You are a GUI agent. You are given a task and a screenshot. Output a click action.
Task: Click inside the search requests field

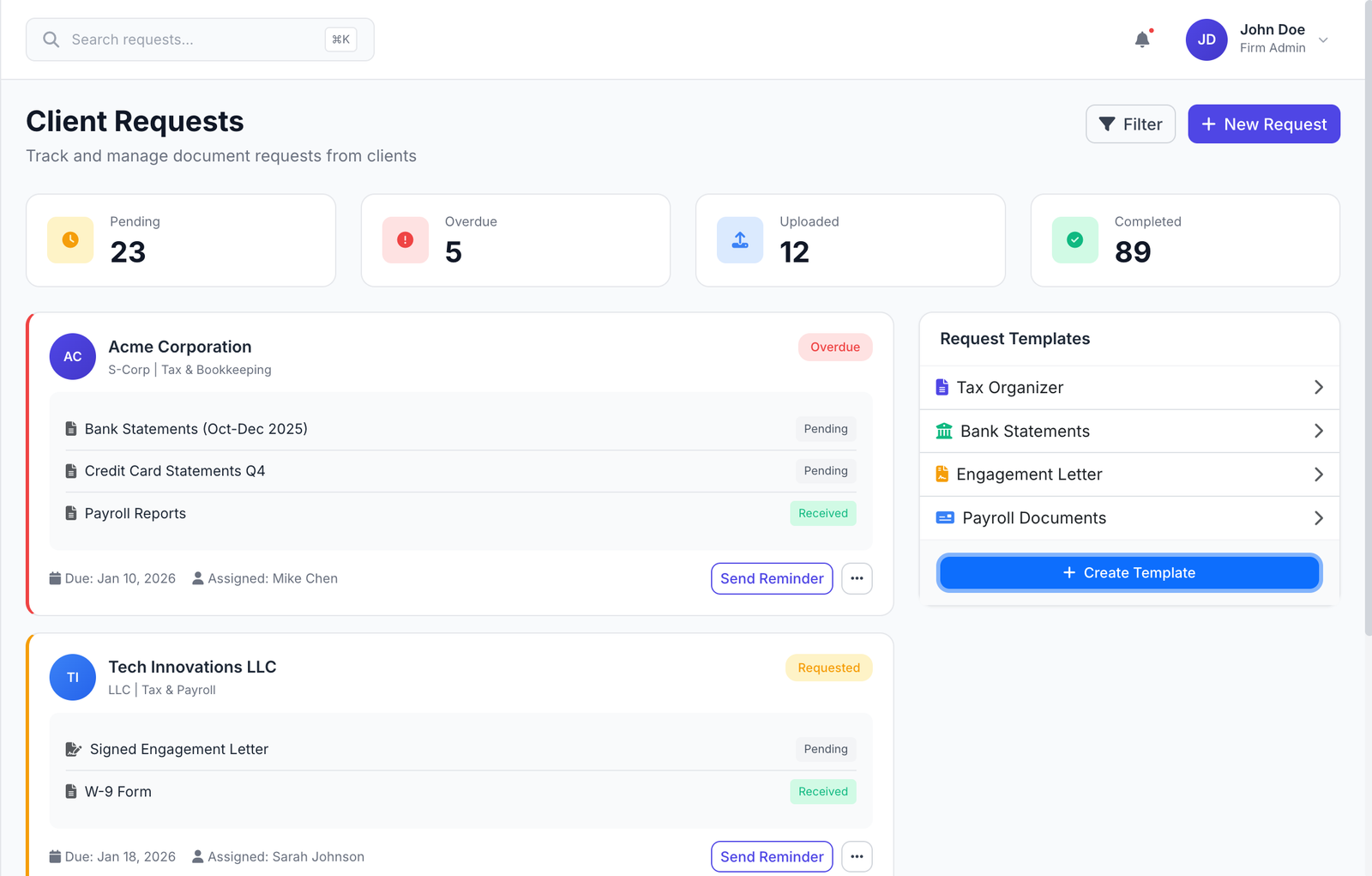(189, 39)
